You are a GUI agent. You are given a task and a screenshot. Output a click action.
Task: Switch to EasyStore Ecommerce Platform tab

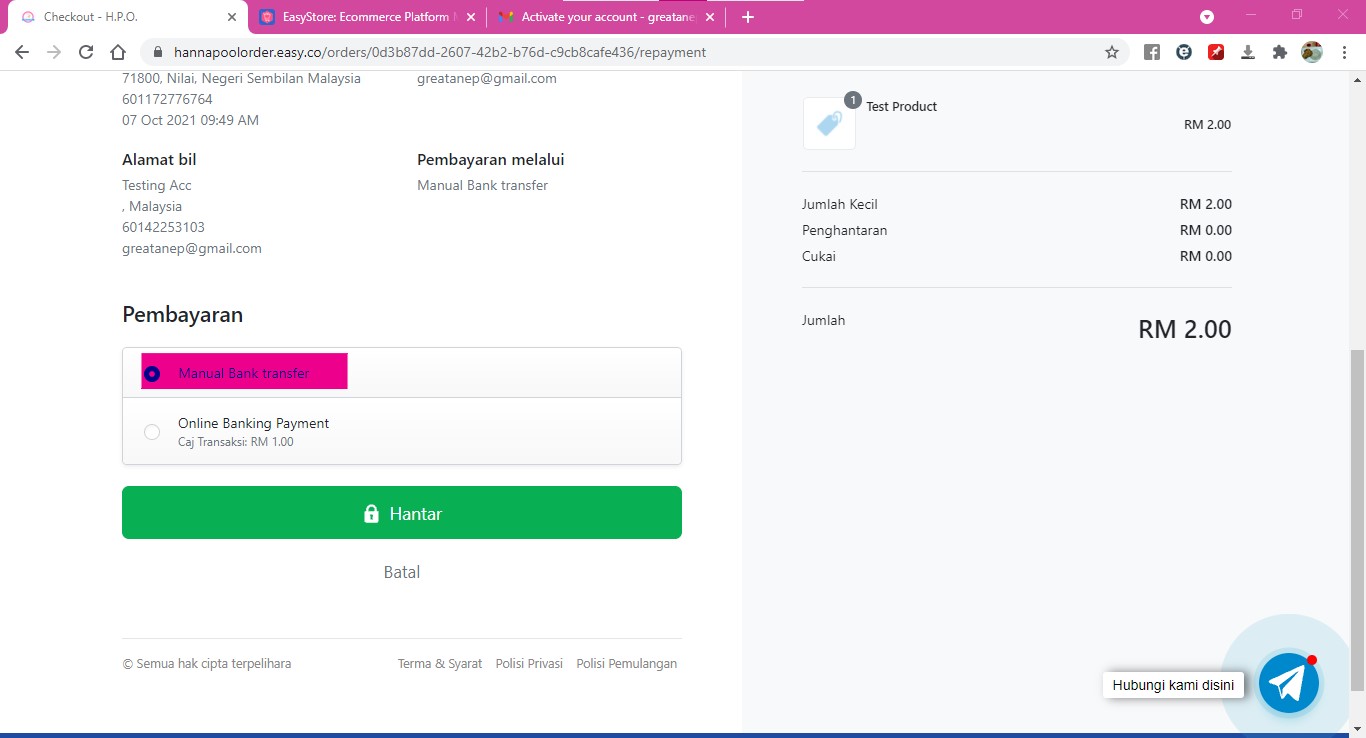[x=366, y=17]
